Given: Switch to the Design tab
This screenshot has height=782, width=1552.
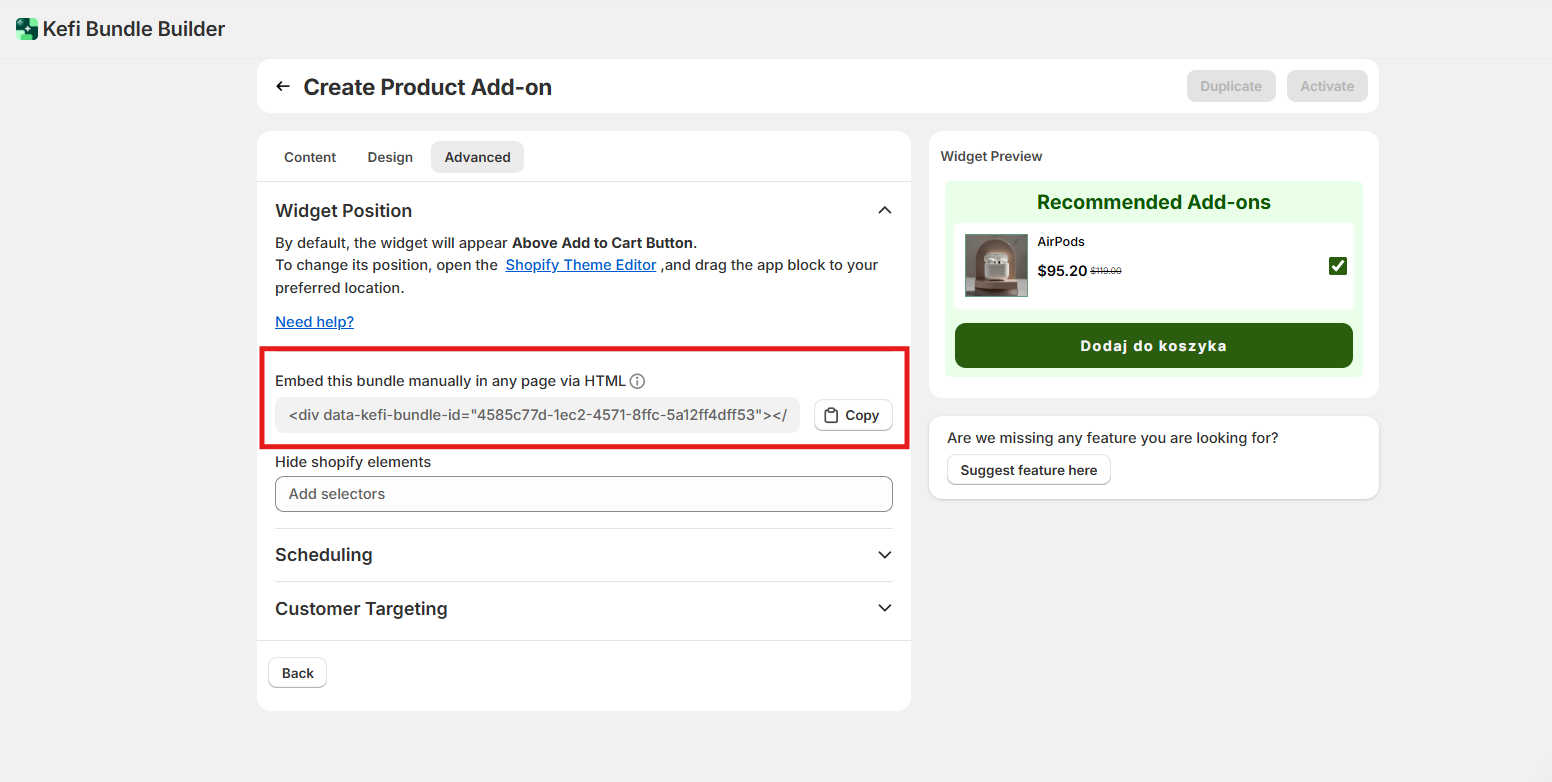Looking at the screenshot, I should pos(390,157).
